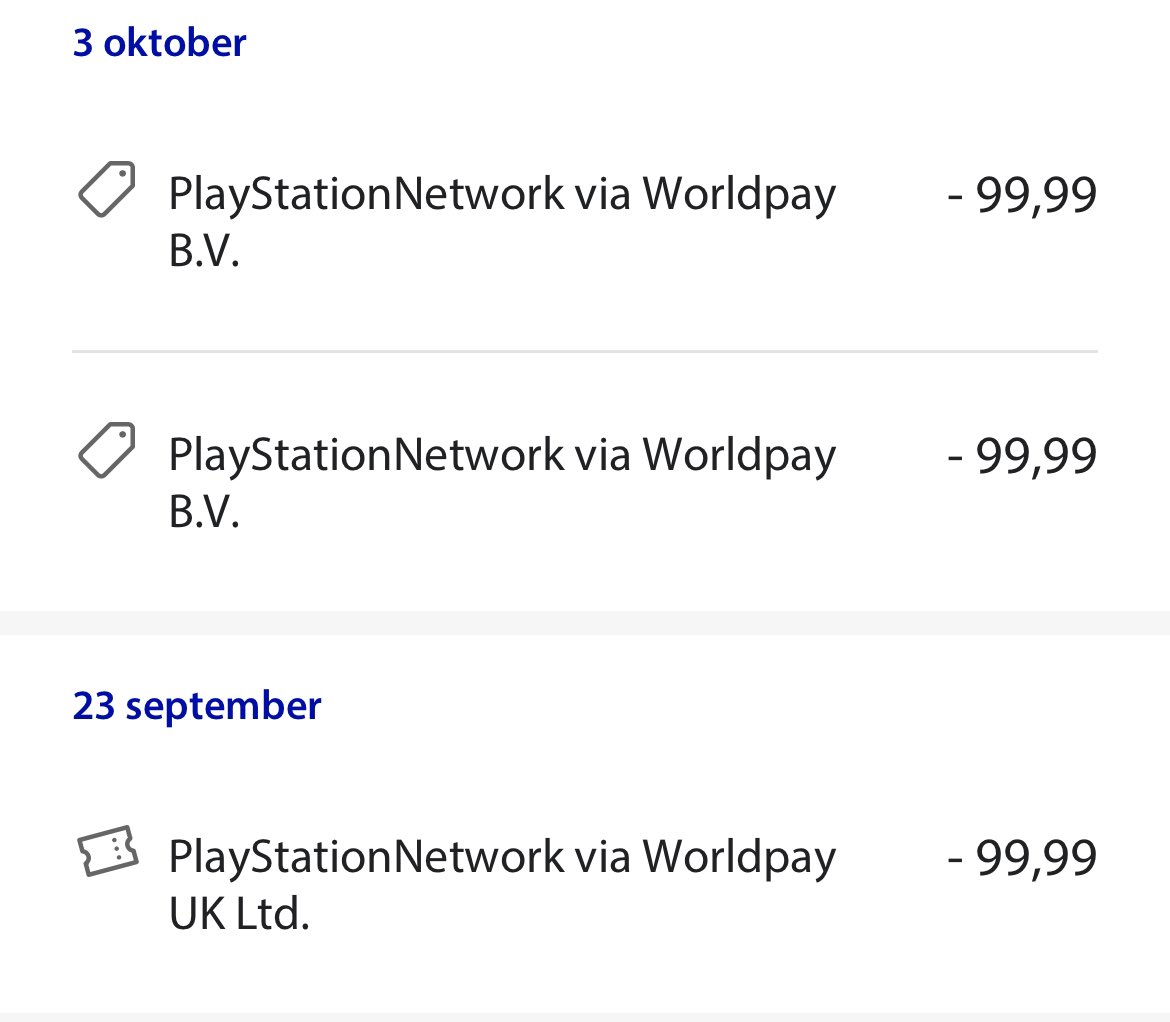Tap the word oktober in the top date header
Image resolution: width=1170 pixels, height=1022 pixels.
175,43
